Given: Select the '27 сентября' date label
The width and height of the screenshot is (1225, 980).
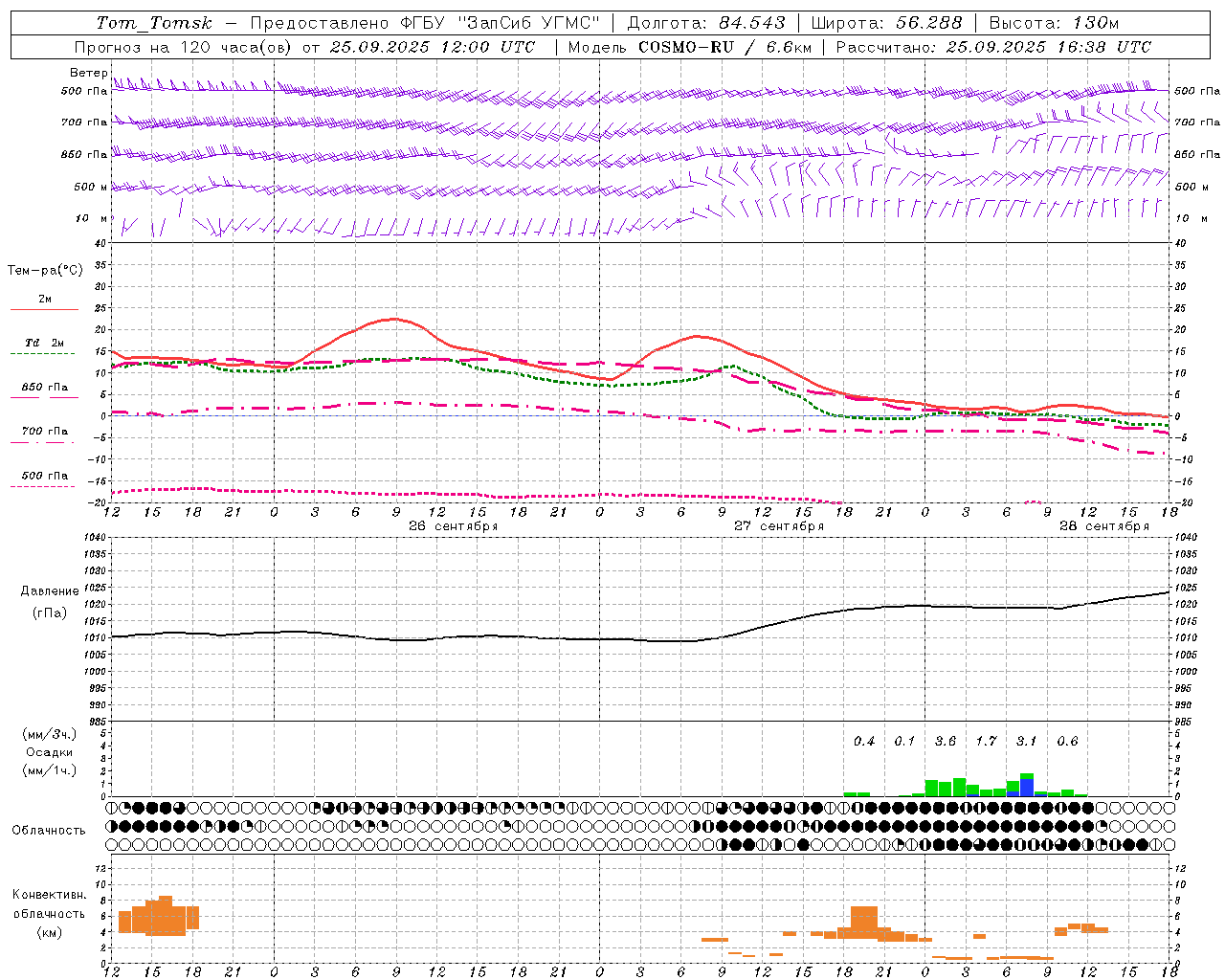Looking at the screenshot, I should 778,526.
